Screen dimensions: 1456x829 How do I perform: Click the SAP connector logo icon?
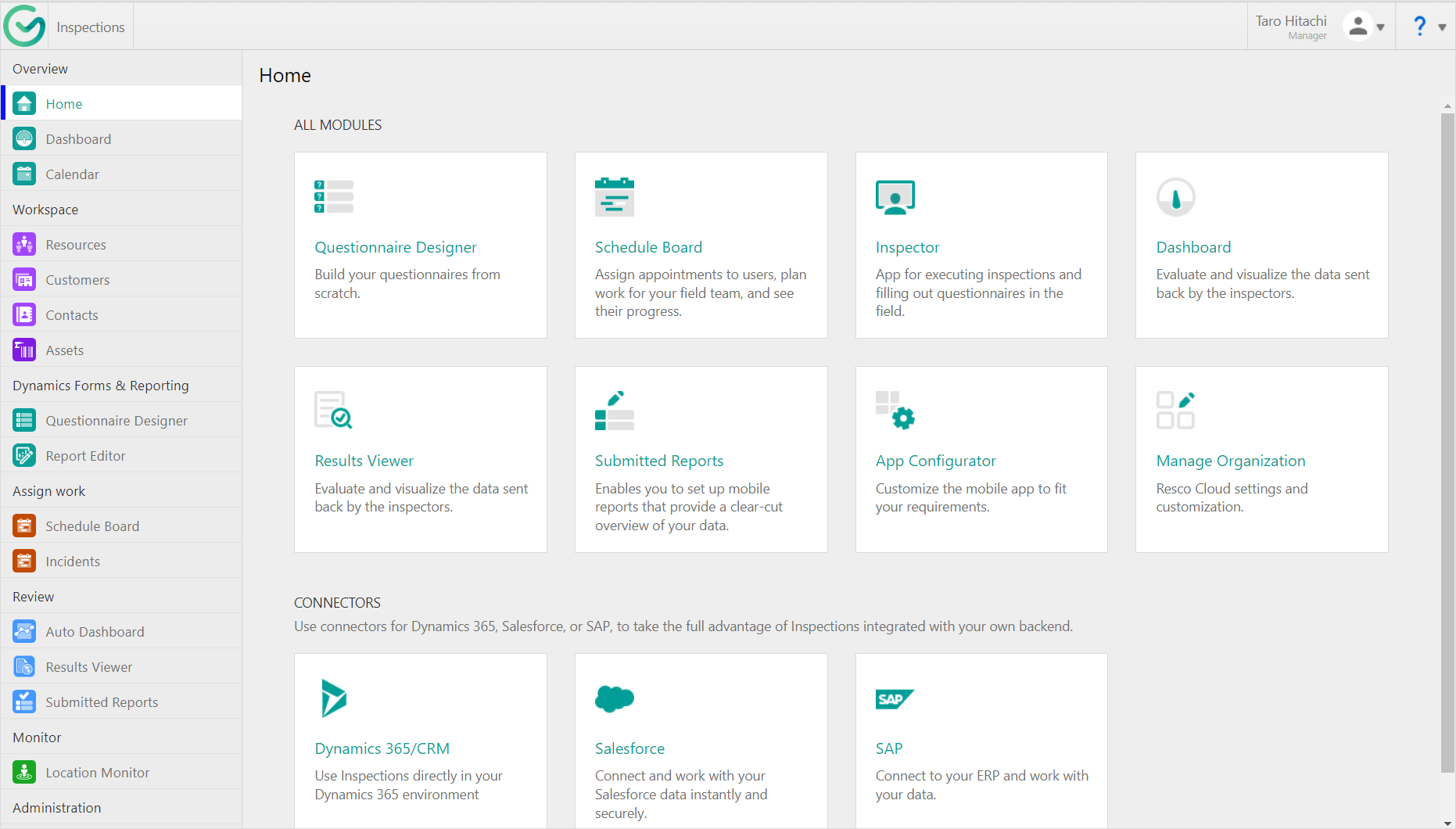(x=895, y=698)
